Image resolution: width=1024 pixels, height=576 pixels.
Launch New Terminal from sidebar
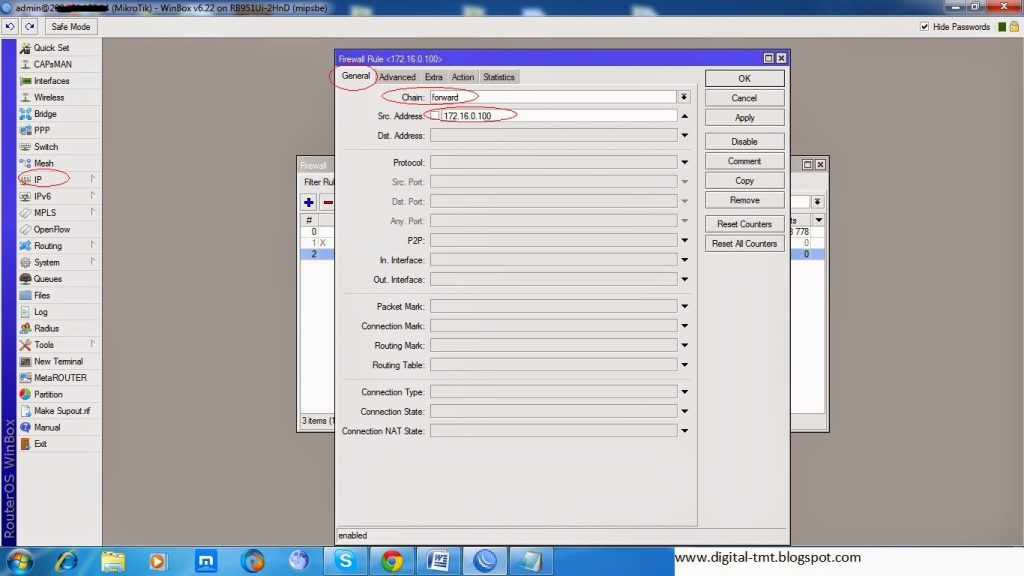pyautogui.click(x=59, y=361)
